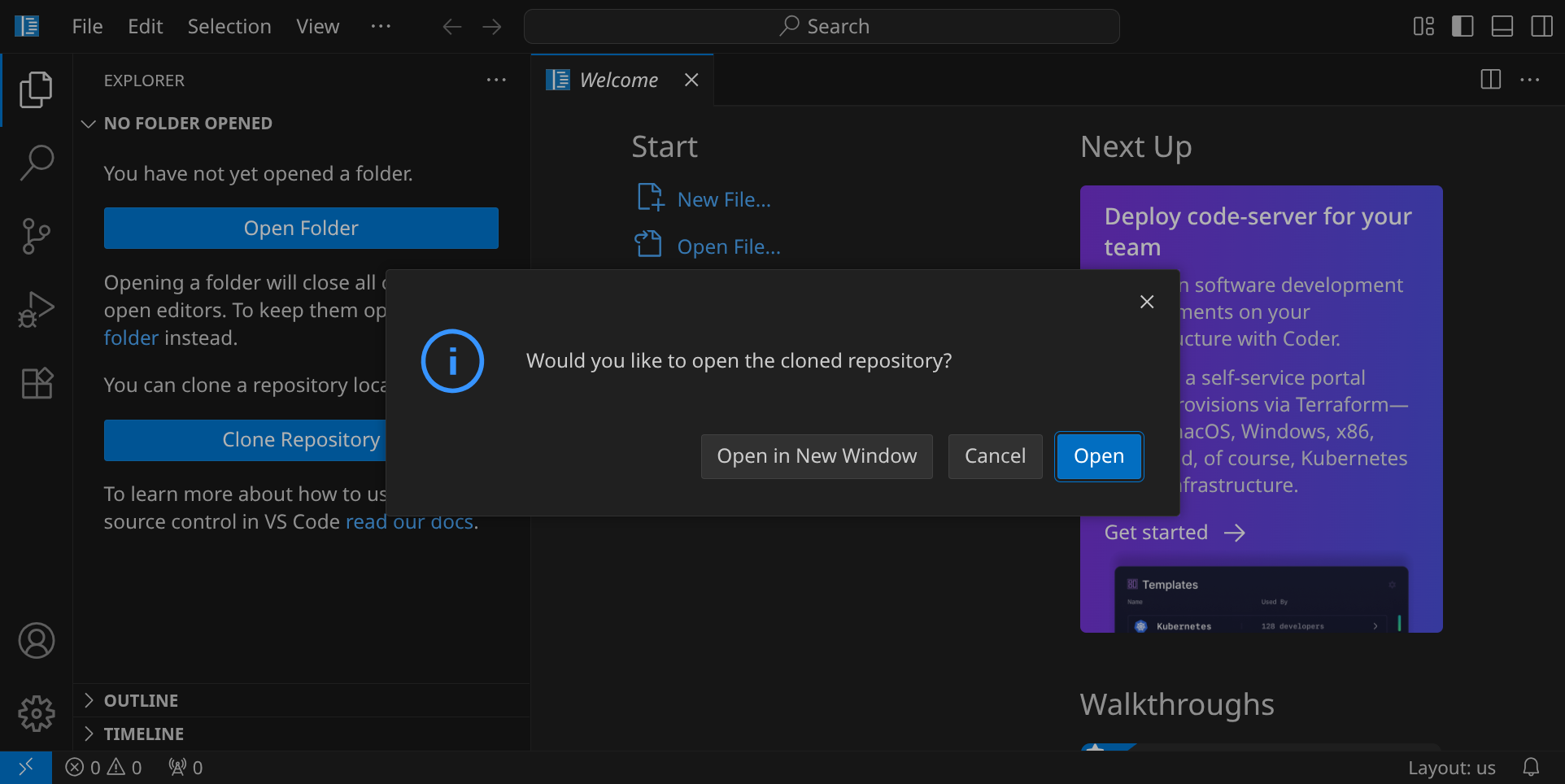1565x784 pixels.
Task: Toggle the bottom panel visibility
Action: pos(1502,27)
